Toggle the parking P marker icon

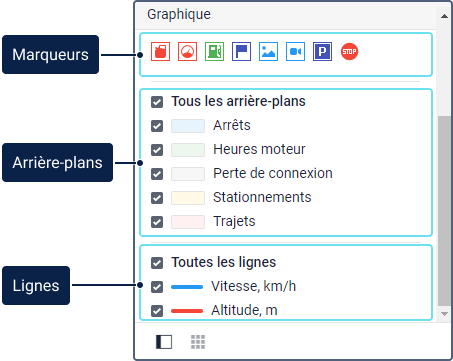(322, 52)
